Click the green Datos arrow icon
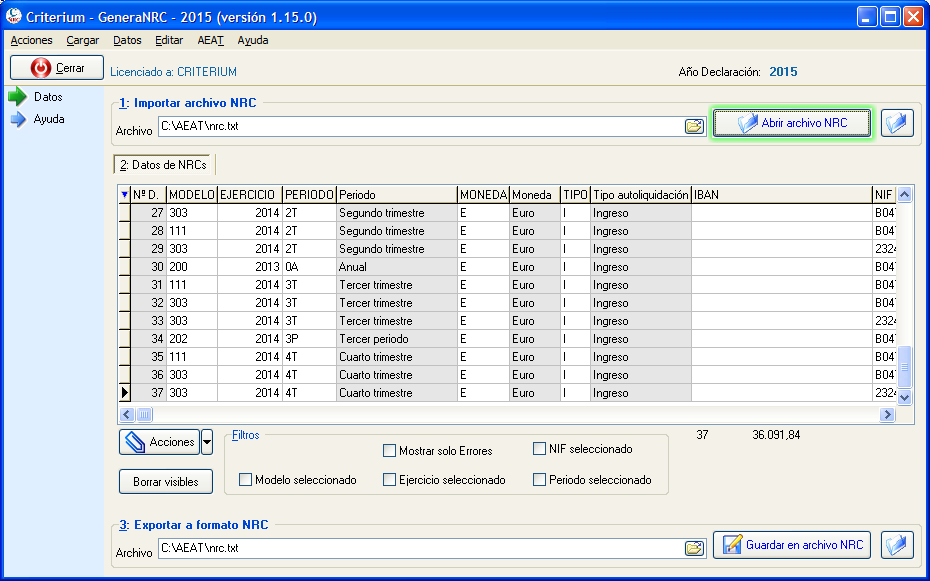Screen dimensions: 930x581 coord(18,97)
